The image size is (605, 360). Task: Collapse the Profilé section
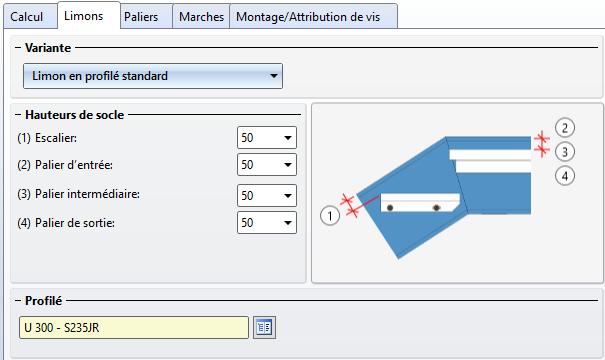18,301
